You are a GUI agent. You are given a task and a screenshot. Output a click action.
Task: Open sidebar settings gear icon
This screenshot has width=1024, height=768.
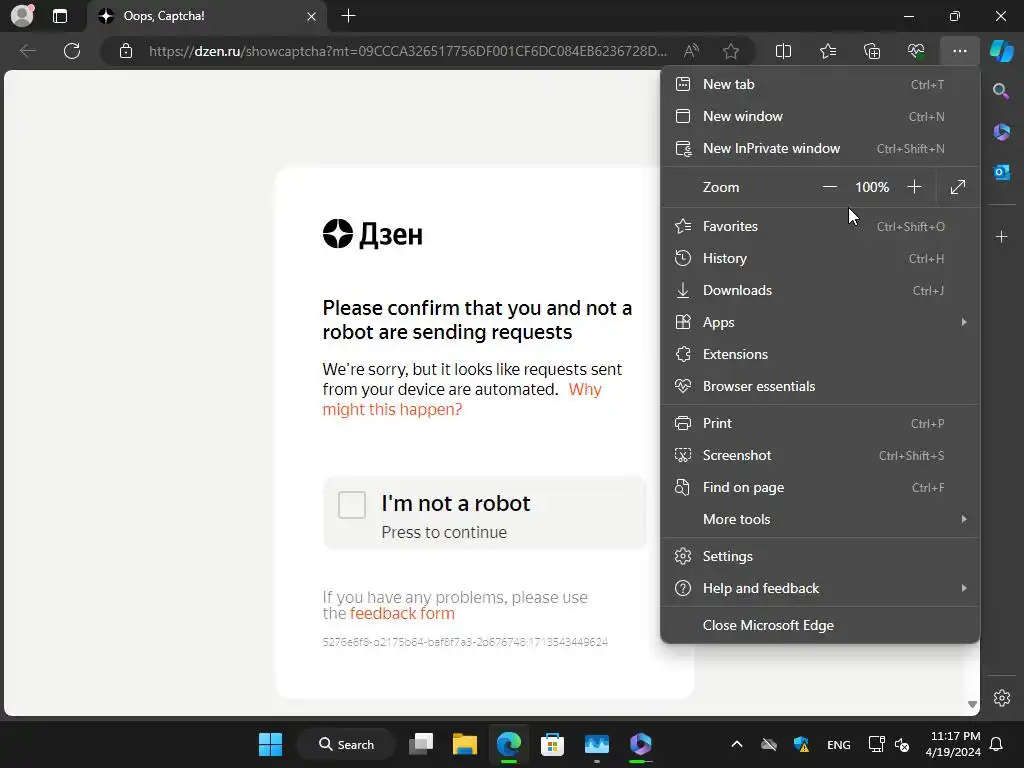(1001, 697)
